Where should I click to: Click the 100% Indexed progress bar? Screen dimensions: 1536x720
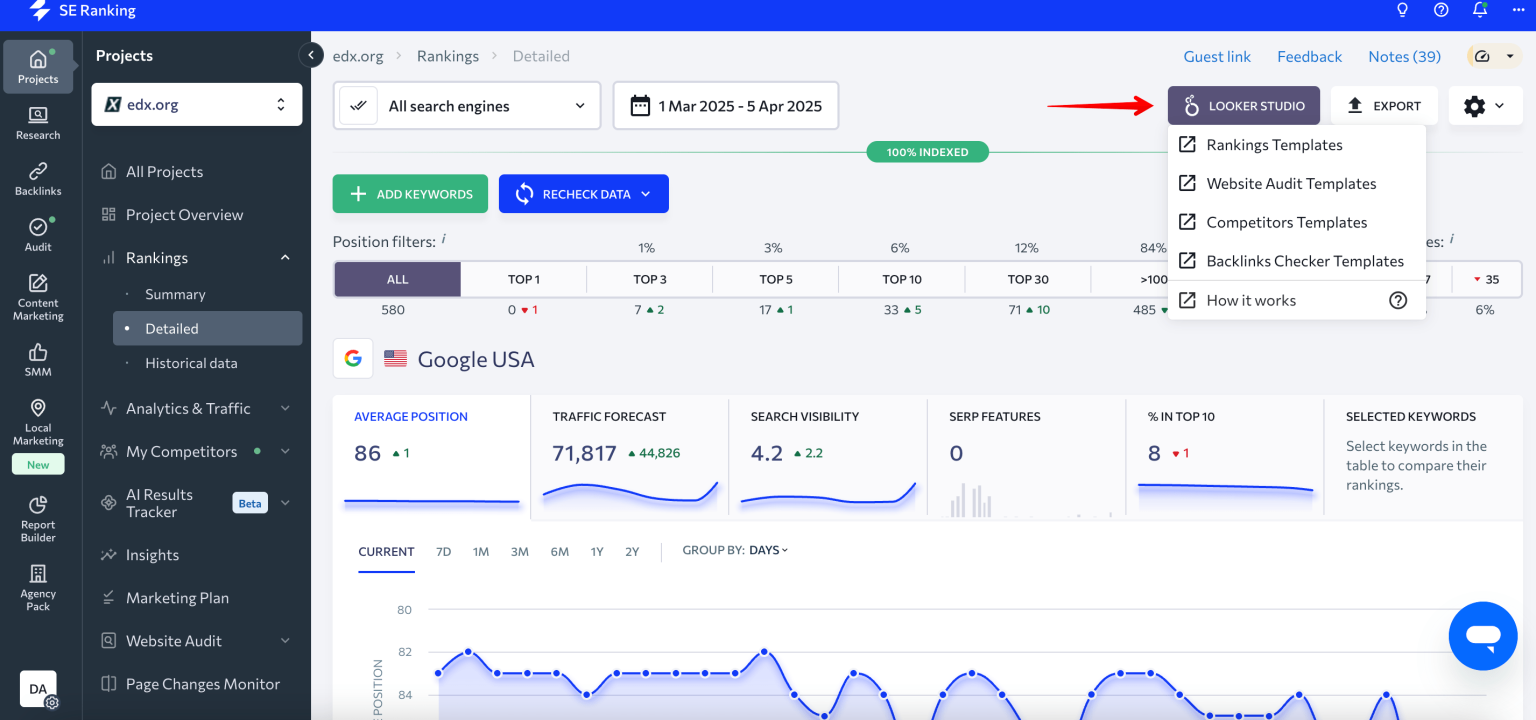pos(927,152)
